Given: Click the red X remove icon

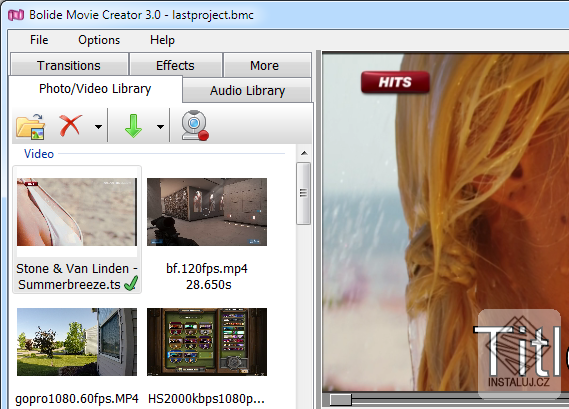Looking at the screenshot, I should [x=70, y=126].
